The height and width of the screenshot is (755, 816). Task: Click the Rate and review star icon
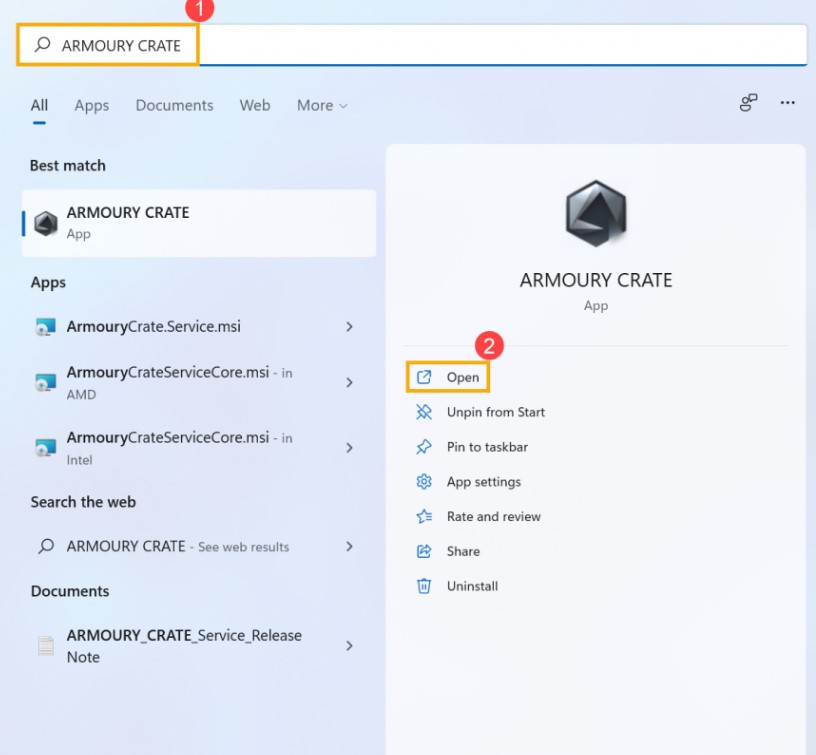click(x=424, y=517)
